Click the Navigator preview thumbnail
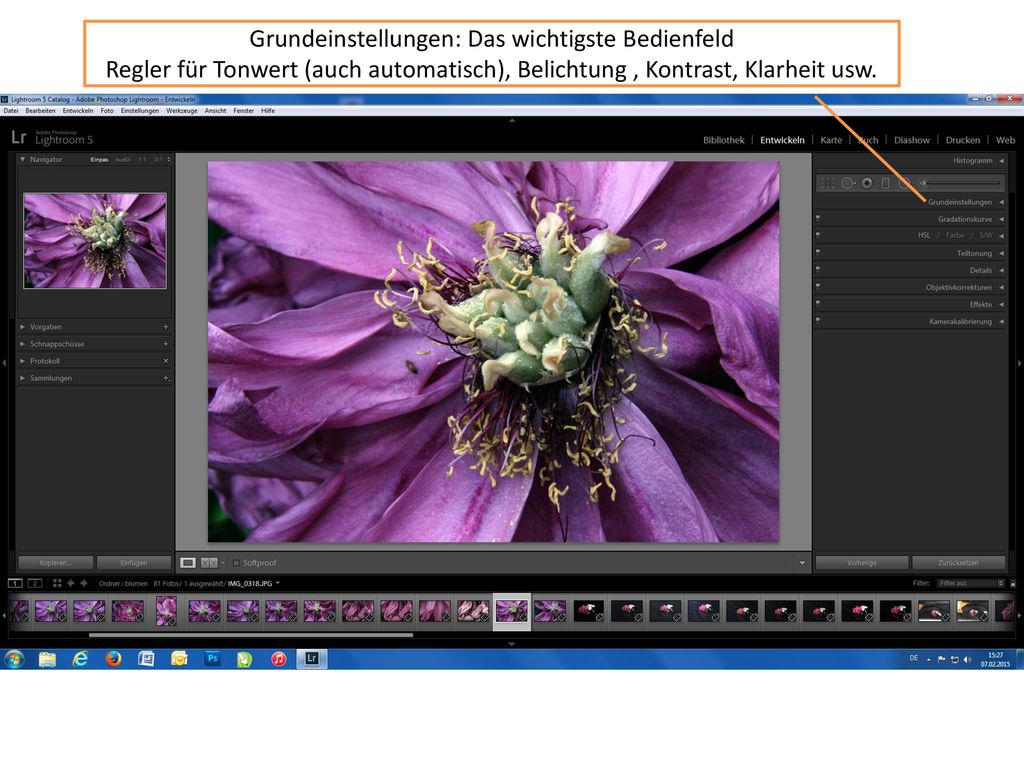Viewport: 1024px width, 768px height. [95, 240]
